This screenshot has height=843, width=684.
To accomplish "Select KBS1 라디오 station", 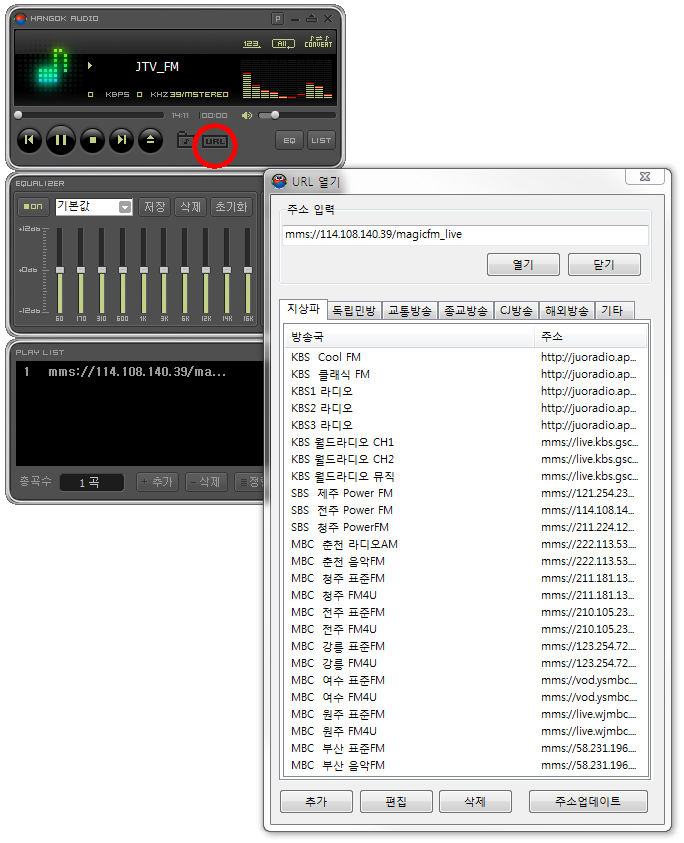I will point(466,391).
